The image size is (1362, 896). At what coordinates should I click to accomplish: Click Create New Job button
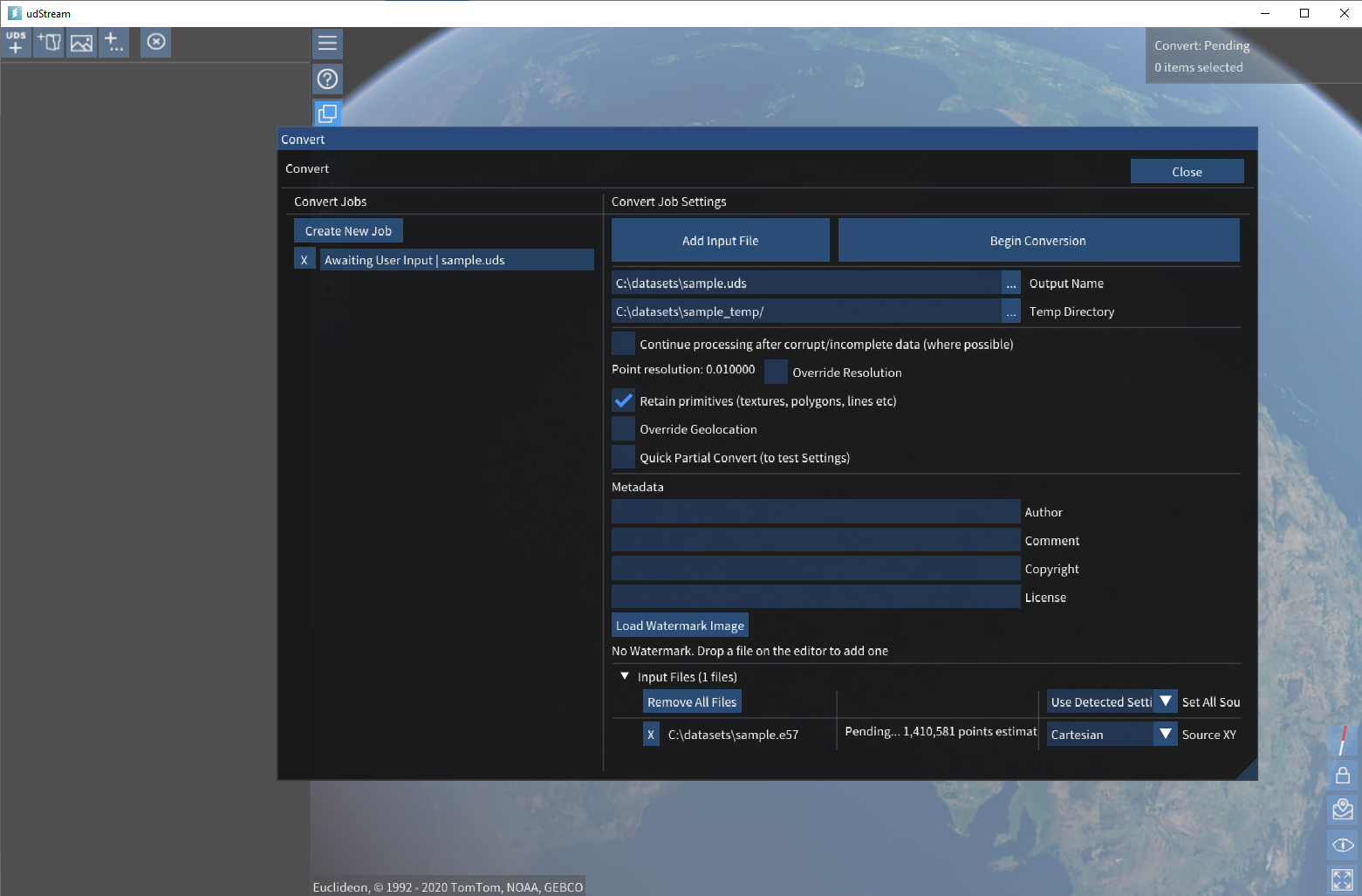coord(349,231)
